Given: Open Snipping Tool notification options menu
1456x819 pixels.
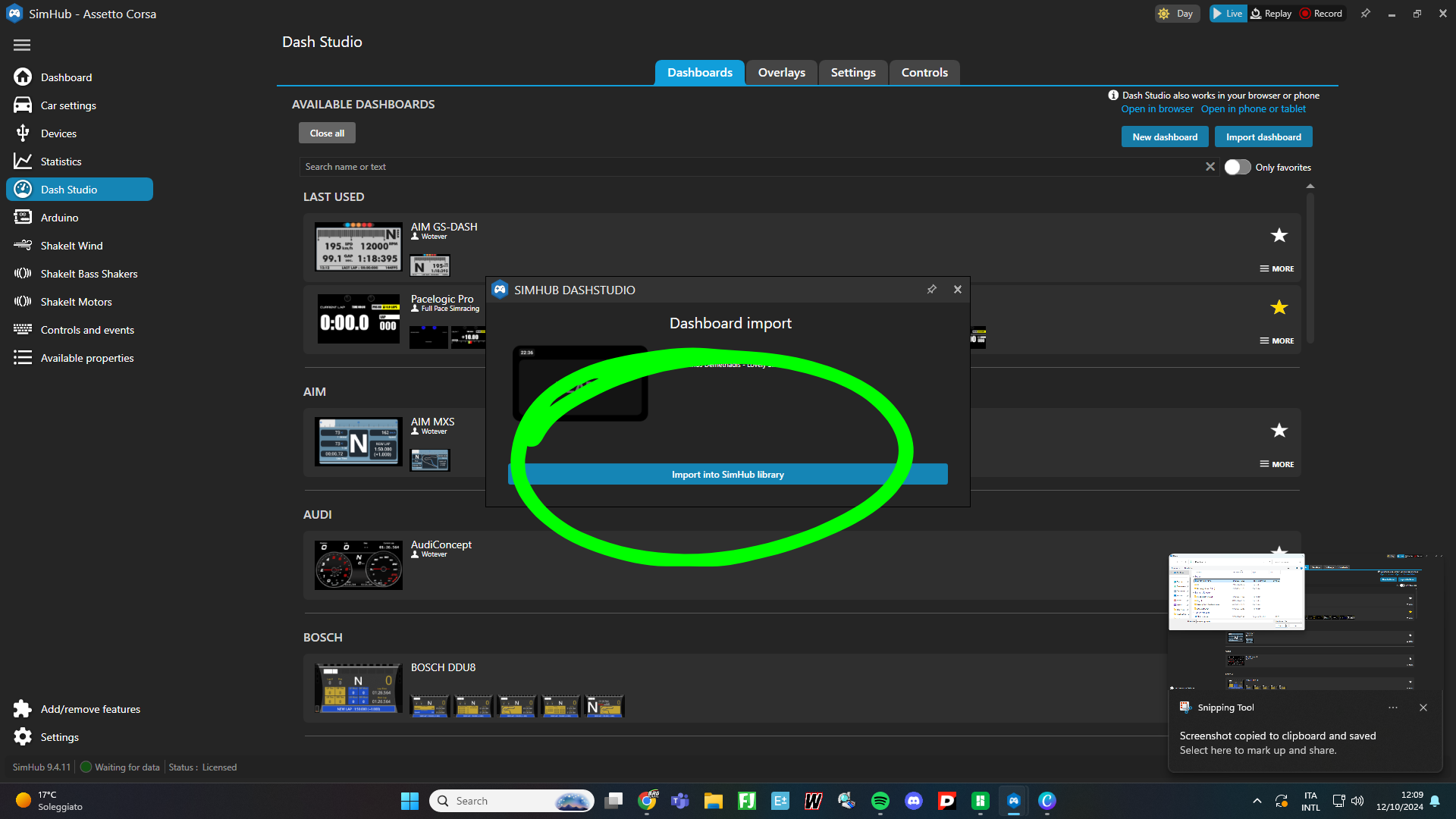Looking at the screenshot, I should pyautogui.click(x=1393, y=708).
